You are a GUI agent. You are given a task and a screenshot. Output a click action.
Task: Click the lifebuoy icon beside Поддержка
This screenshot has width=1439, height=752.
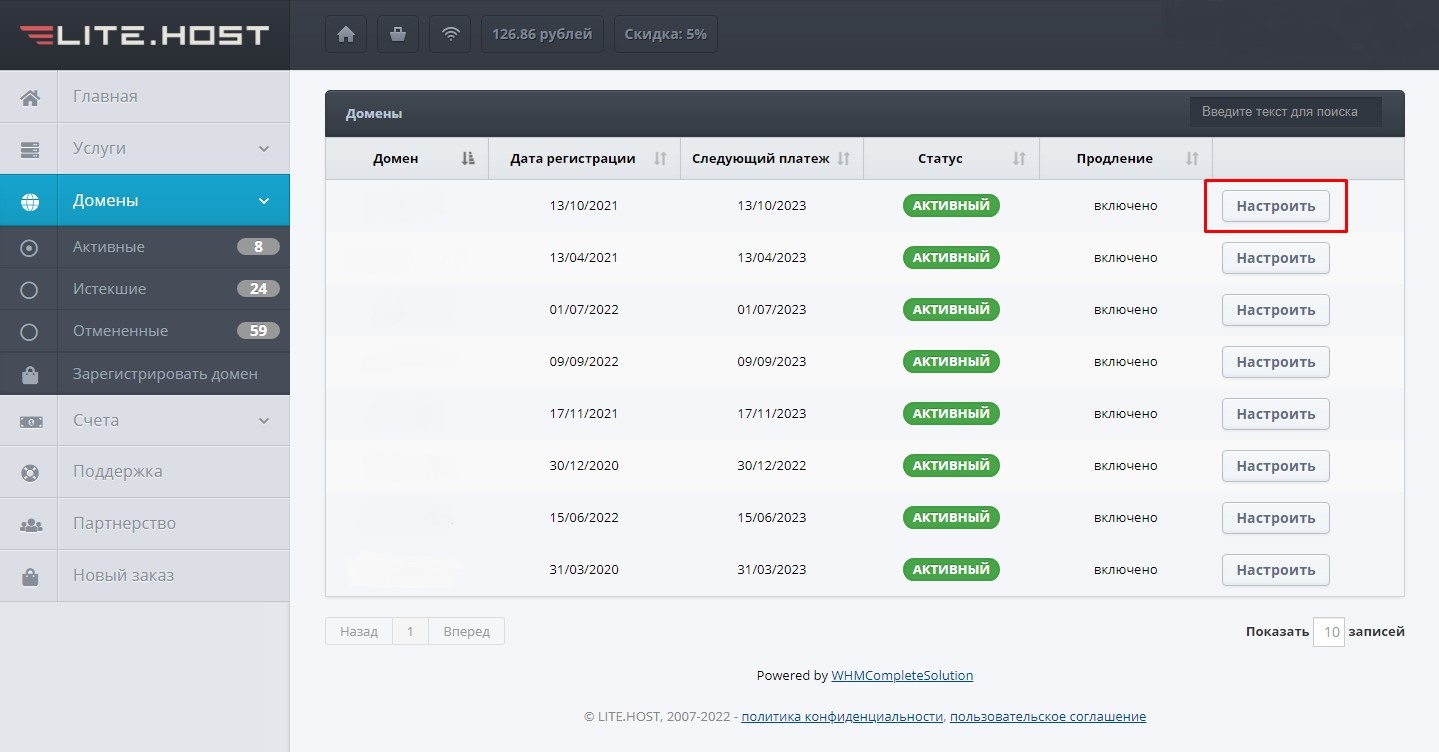(x=30, y=472)
